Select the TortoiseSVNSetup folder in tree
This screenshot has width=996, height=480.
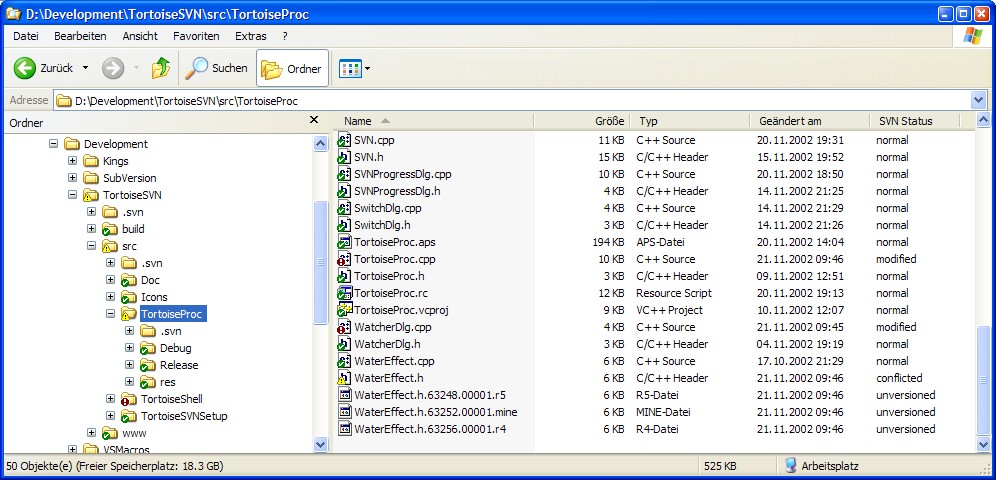point(184,416)
